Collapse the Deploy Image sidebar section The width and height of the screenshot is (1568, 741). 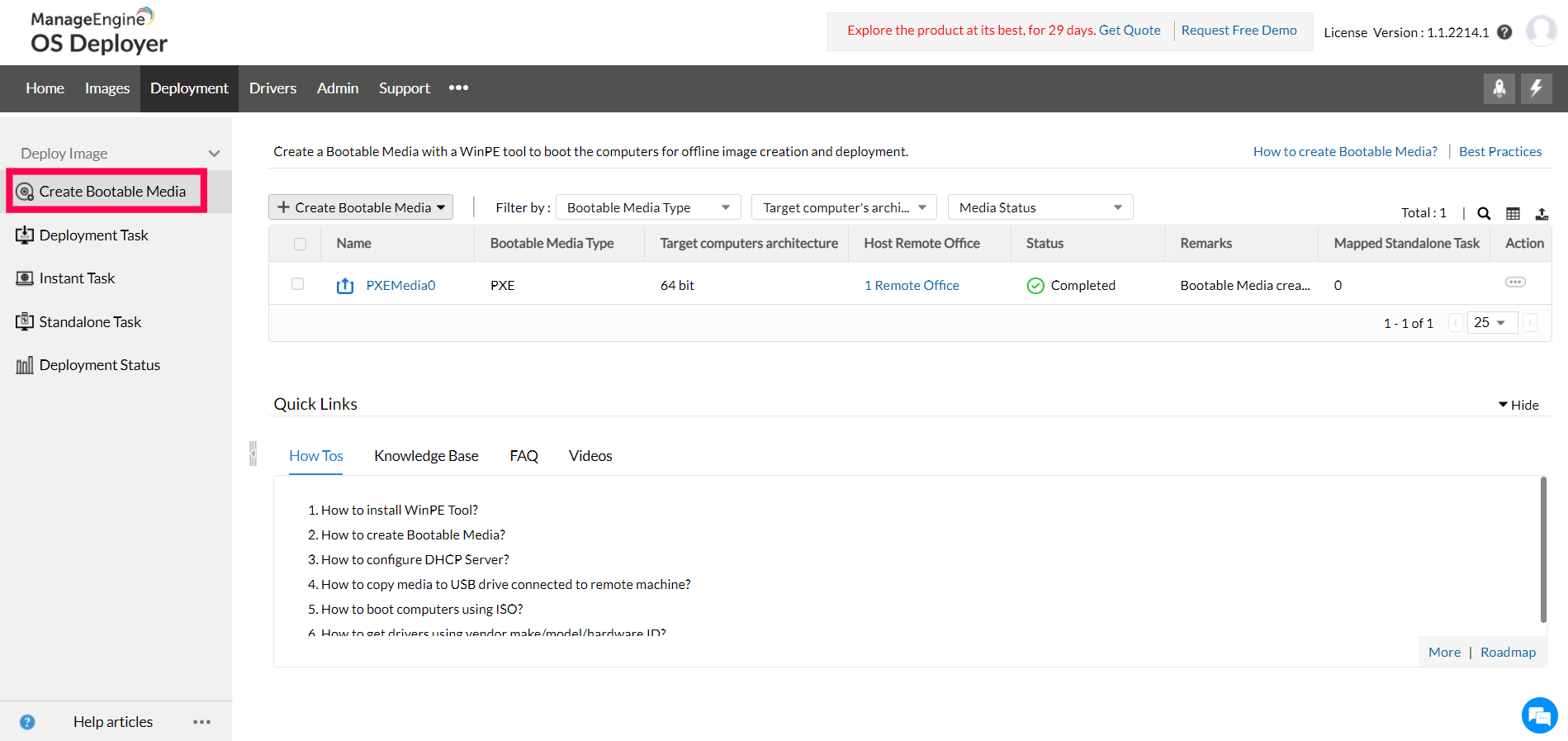click(214, 154)
